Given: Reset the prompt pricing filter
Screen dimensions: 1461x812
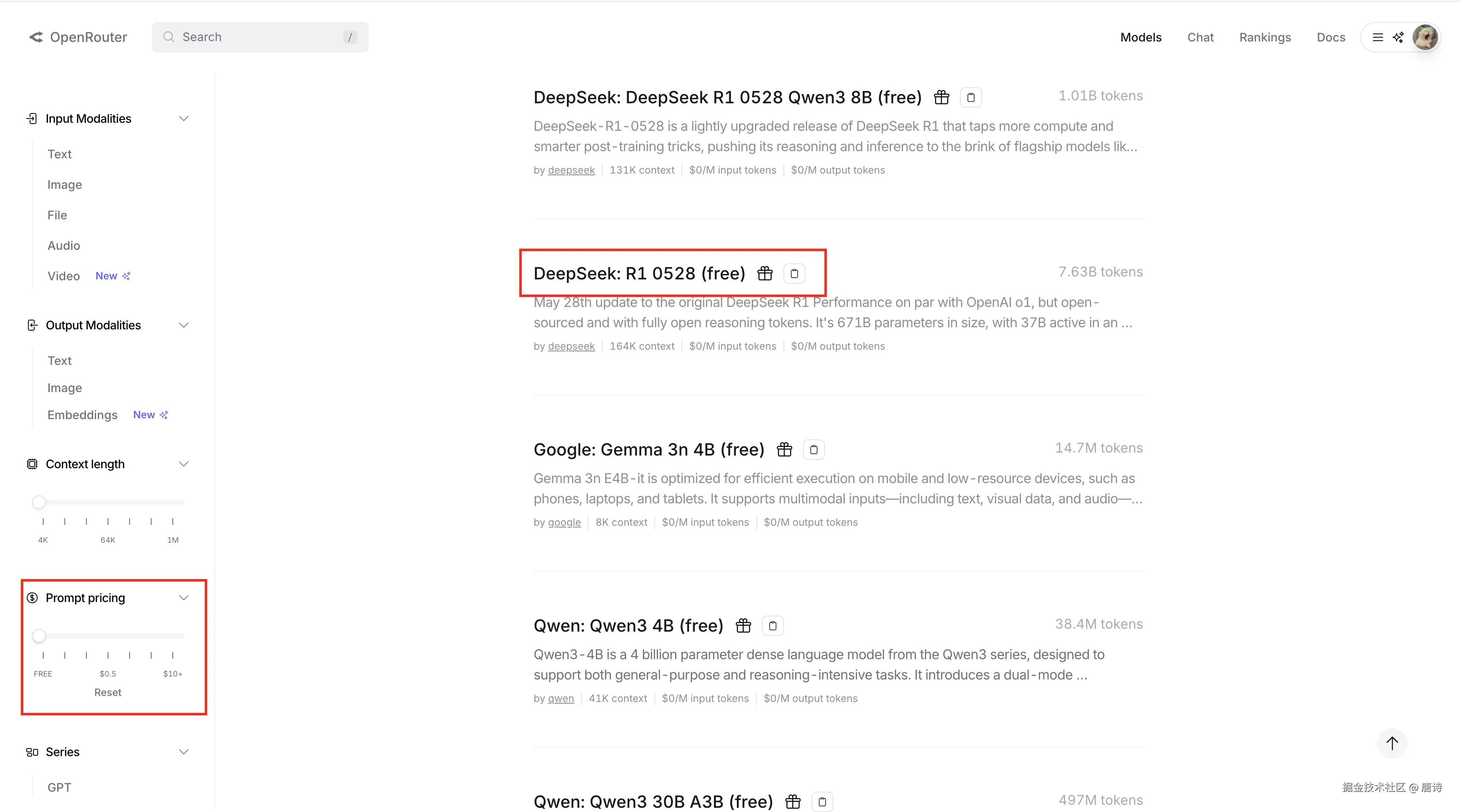Looking at the screenshot, I should 108,692.
